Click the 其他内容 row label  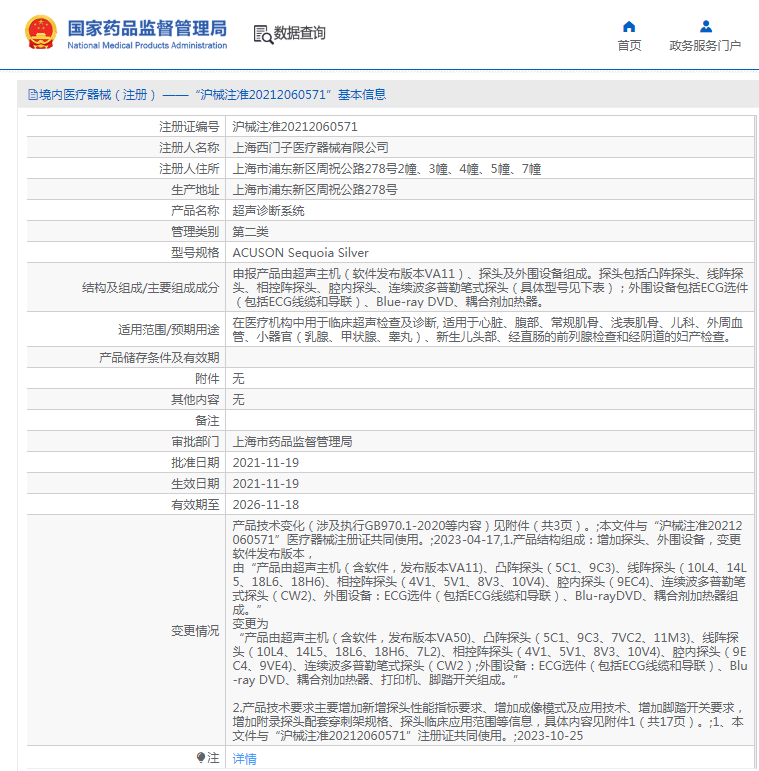pos(195,400)
